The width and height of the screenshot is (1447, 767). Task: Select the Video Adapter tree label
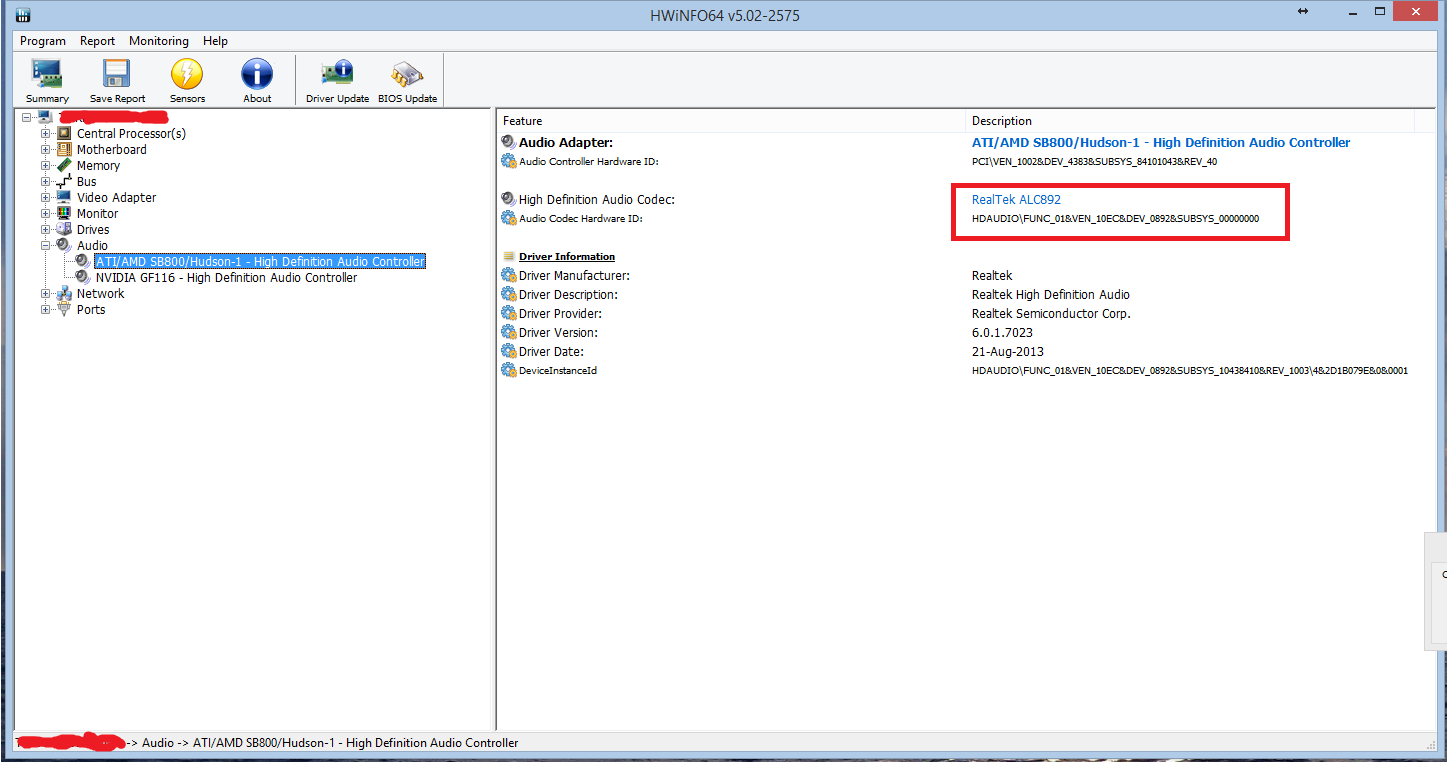pyautogui.click(x=116, y=197)
